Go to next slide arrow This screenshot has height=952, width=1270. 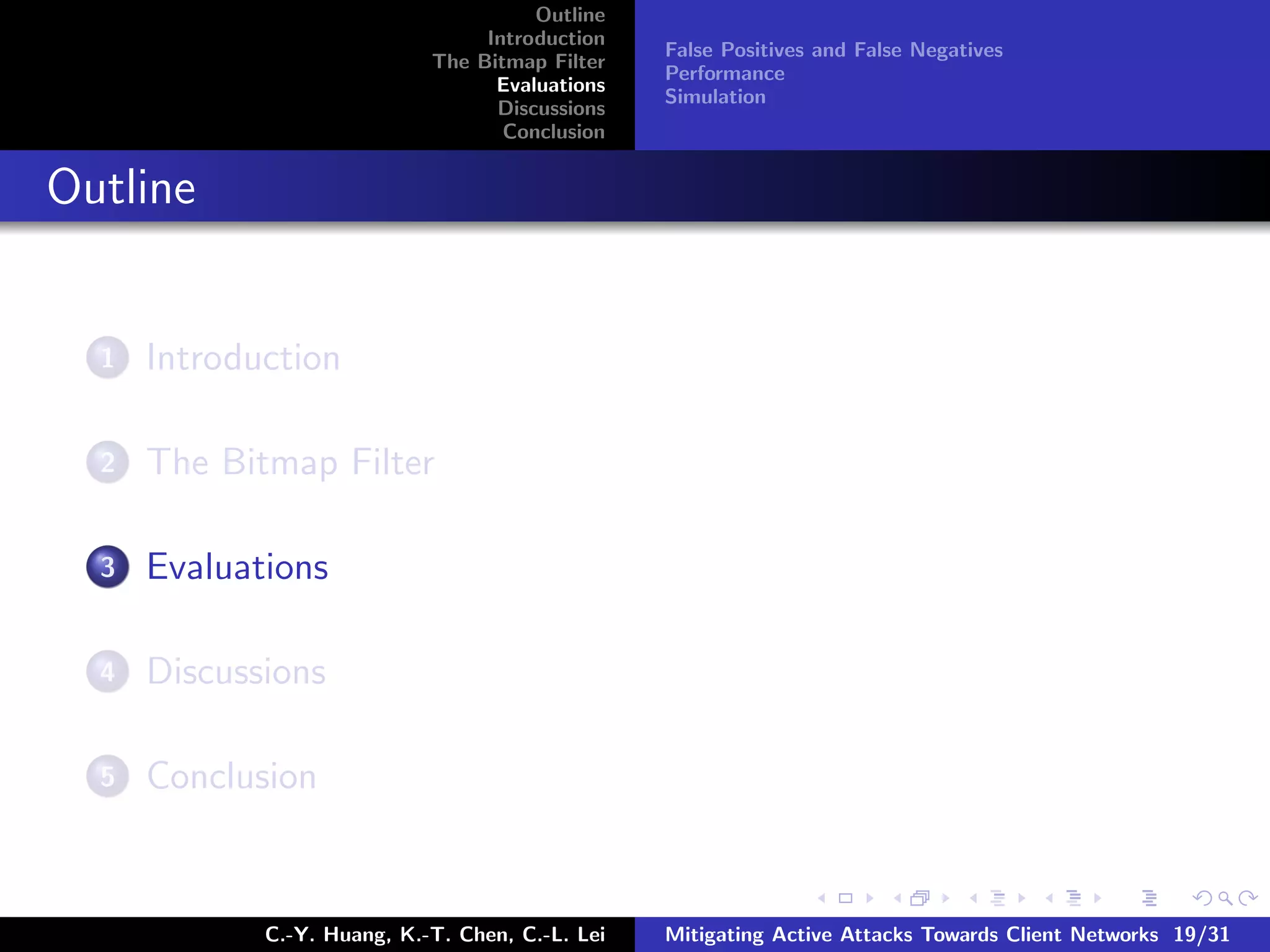(869, 898)
